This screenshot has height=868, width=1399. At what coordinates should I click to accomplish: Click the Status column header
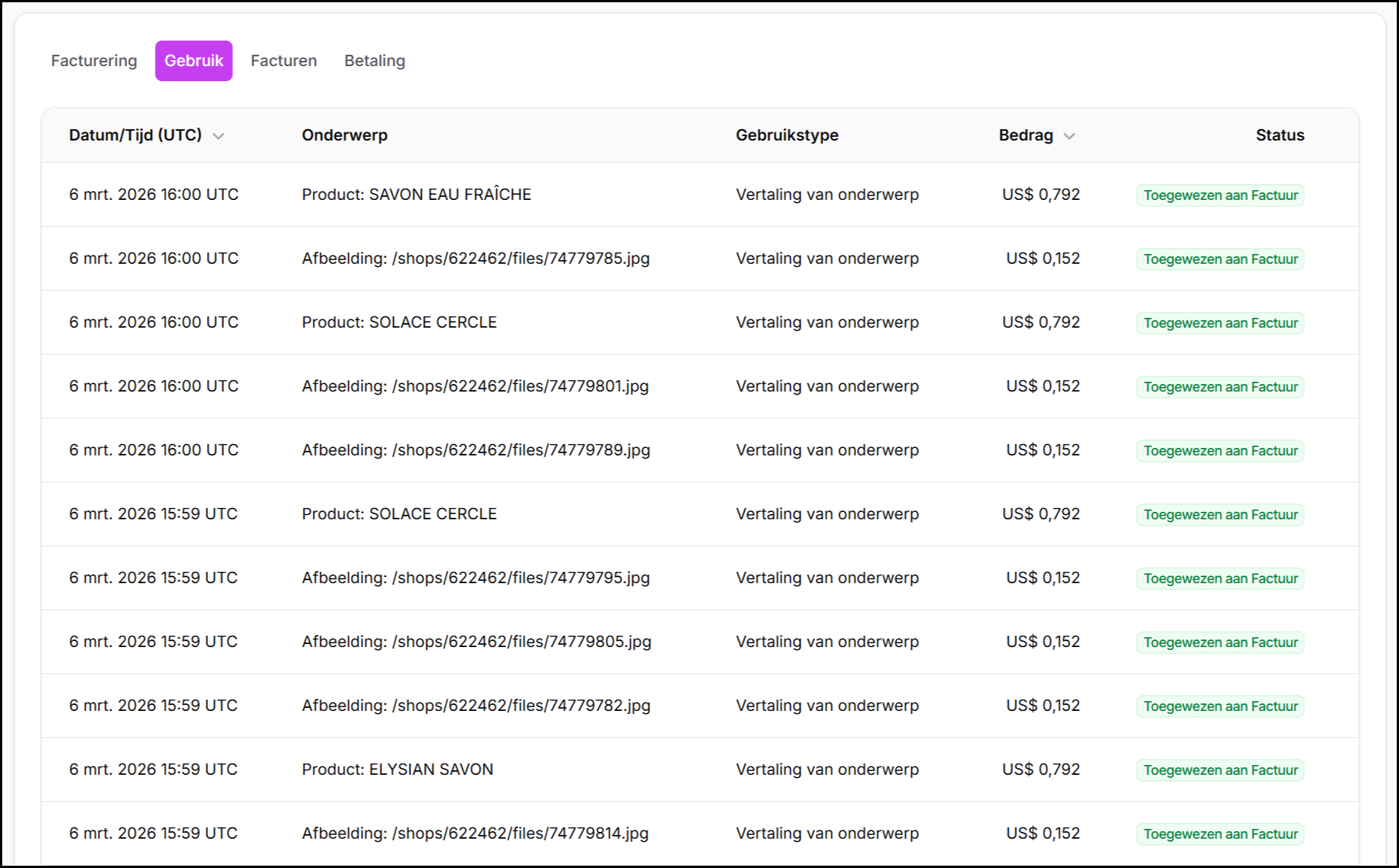[1279, 135]
